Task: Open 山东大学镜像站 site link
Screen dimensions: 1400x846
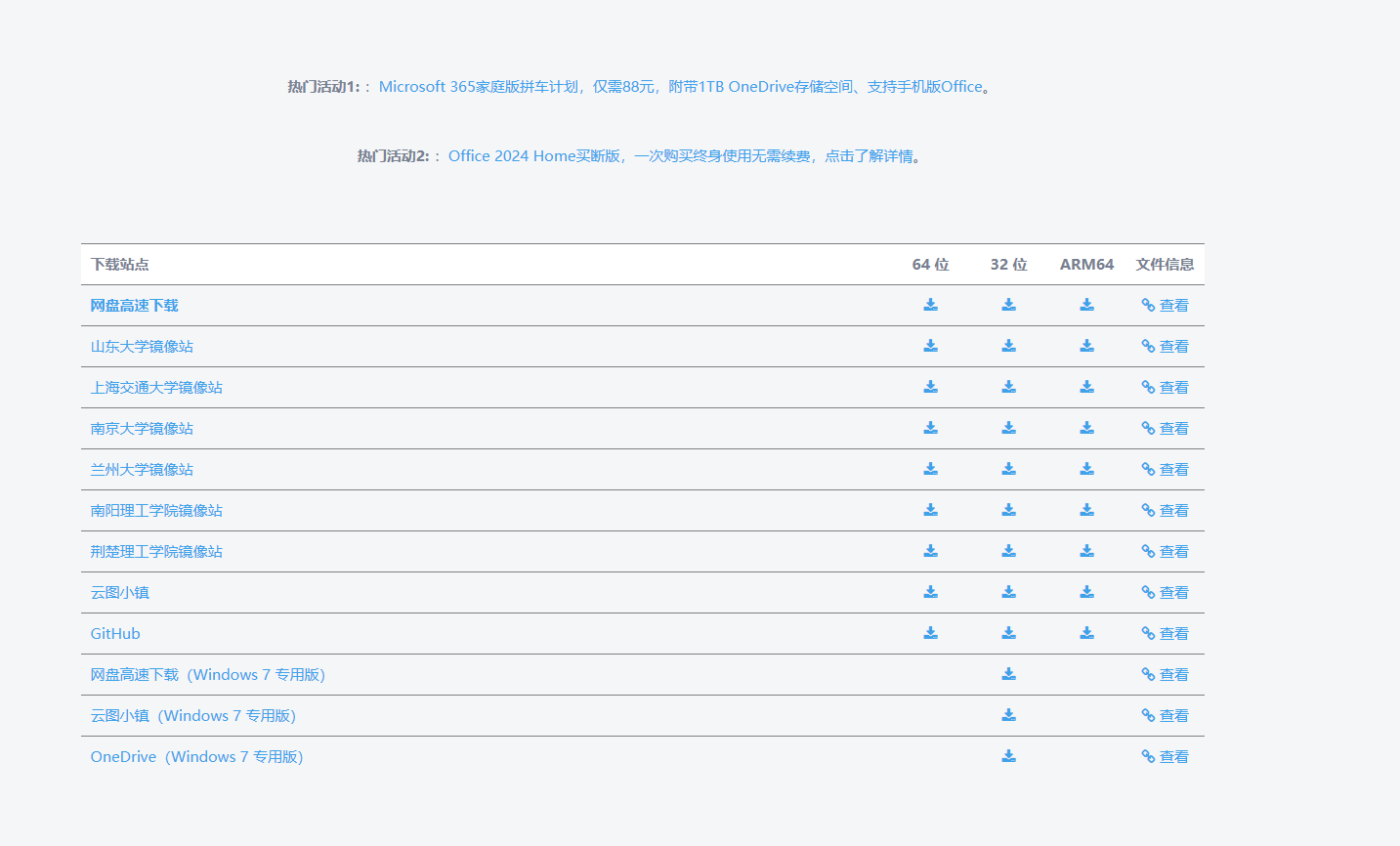Action: pyautogui.click(x=142, y=347)
